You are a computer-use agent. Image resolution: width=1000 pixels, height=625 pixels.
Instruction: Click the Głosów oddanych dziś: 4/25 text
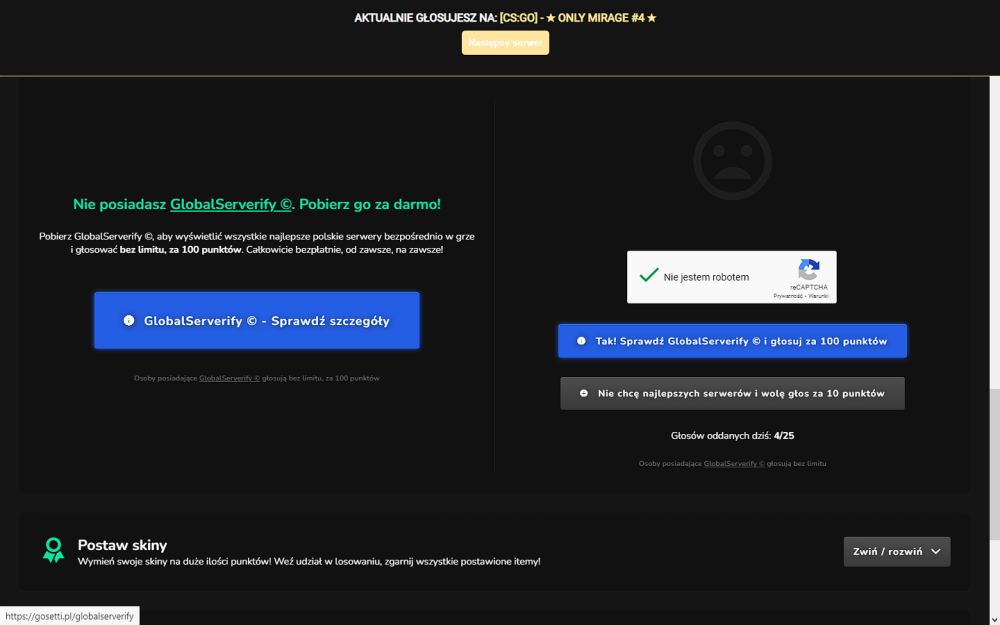[x=732, y=436]
